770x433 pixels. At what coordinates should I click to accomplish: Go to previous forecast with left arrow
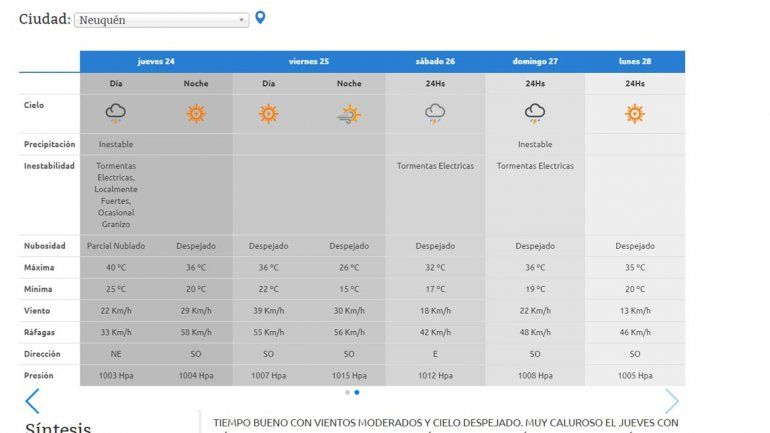pos(32,402)
